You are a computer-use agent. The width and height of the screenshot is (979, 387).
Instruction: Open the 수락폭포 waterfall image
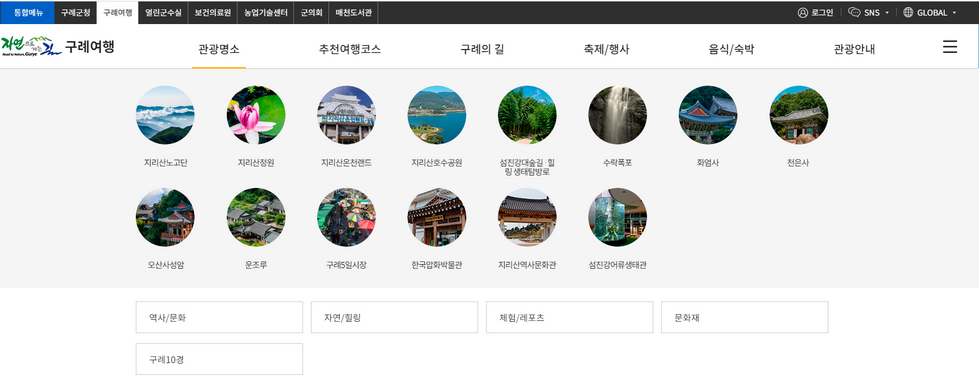coord(617,115)
